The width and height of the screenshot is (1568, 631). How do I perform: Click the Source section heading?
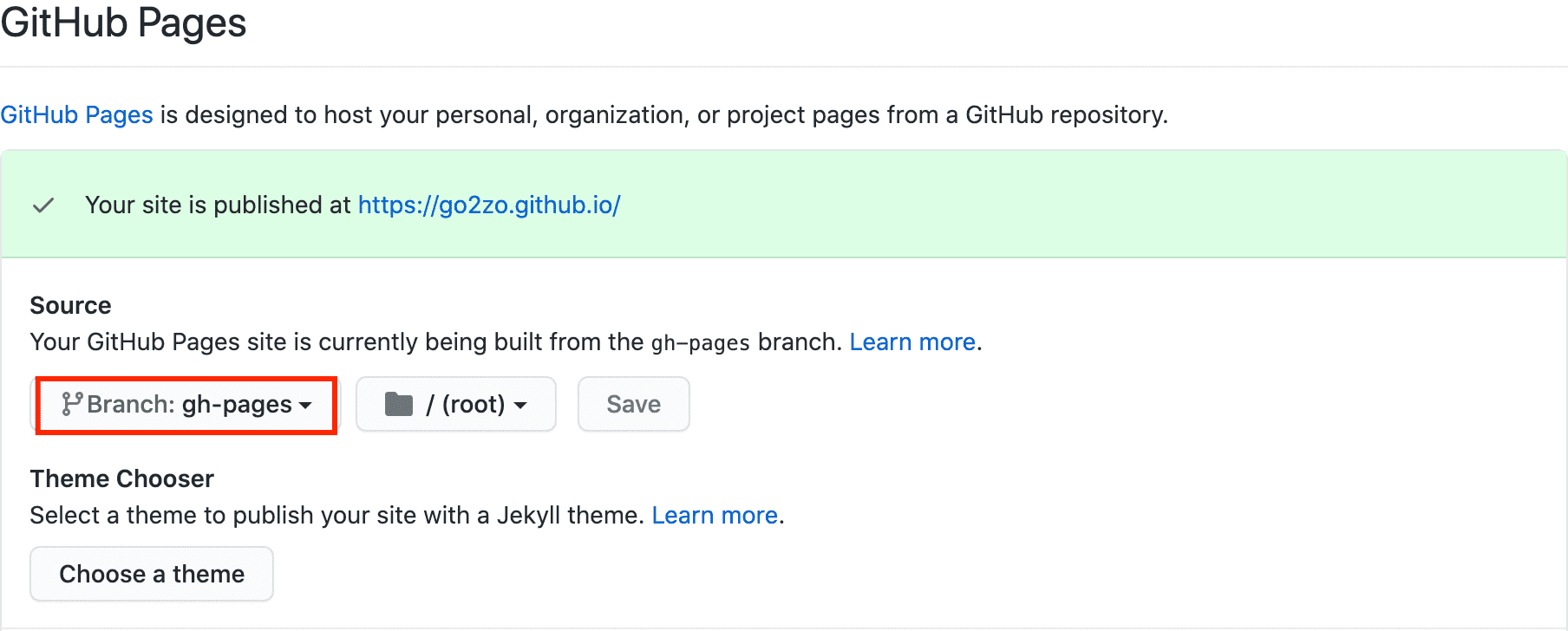tap(70, 306)
